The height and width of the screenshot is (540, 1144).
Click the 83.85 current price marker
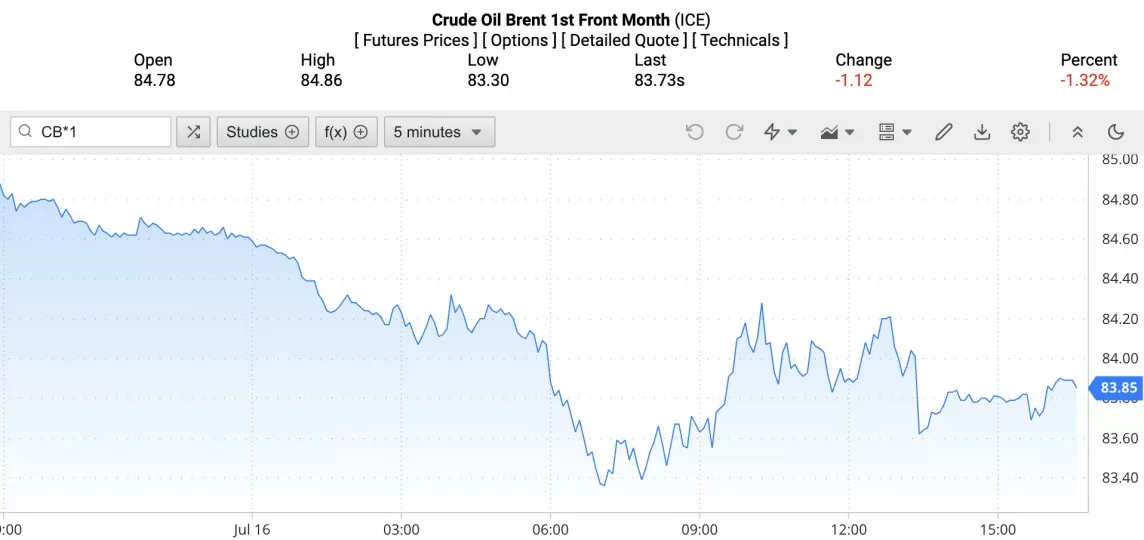[x=1118, y=388]
